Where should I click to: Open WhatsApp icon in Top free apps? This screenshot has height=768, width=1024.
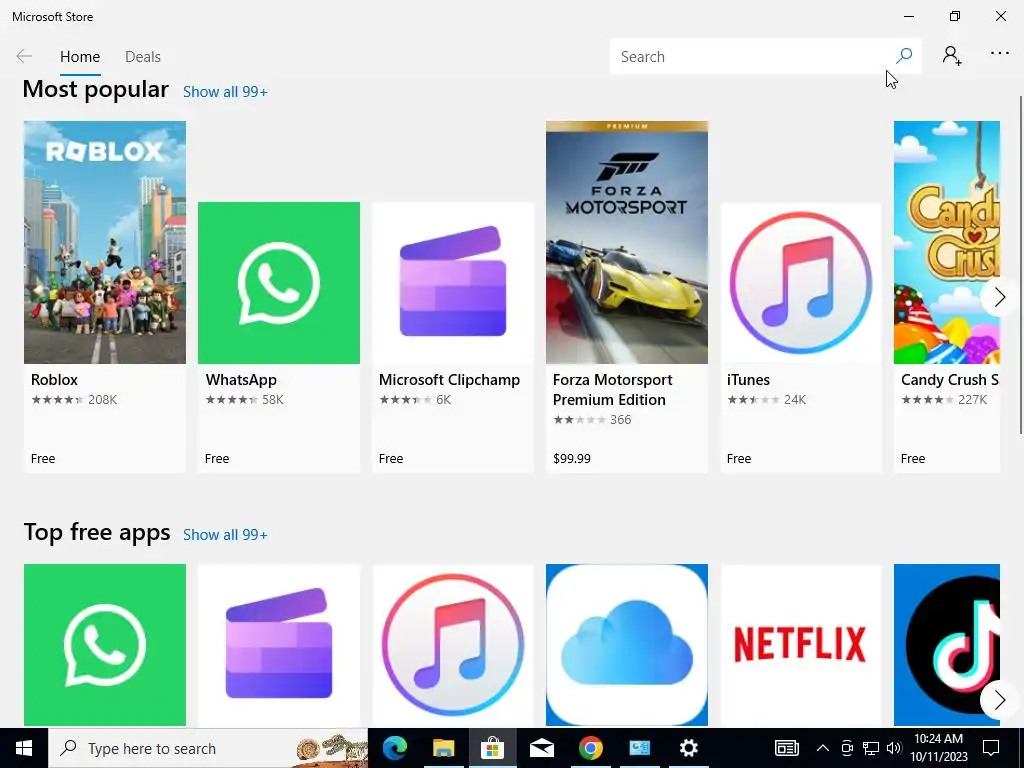tap(104, 645)
